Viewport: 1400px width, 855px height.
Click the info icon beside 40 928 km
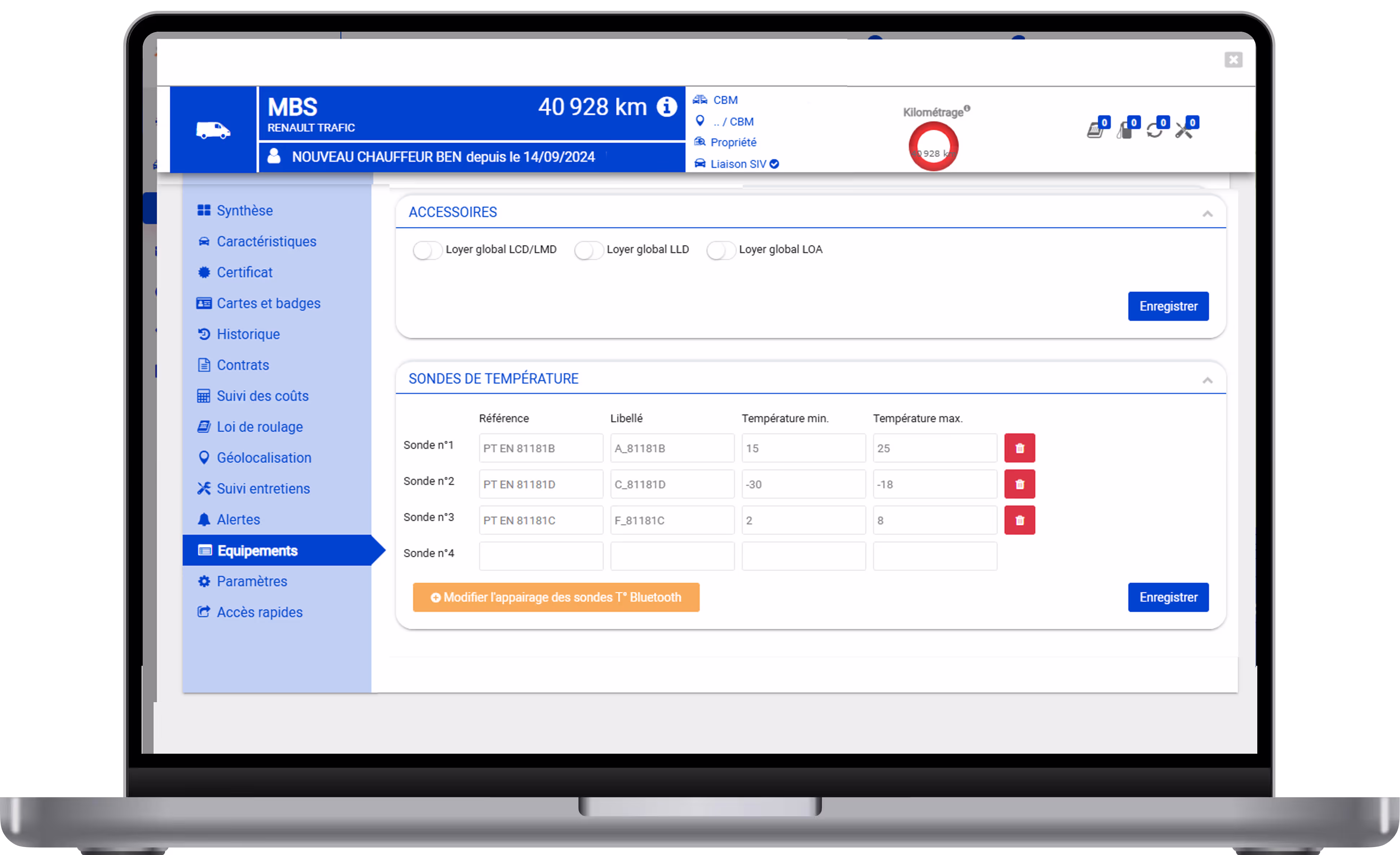point(666,107)
